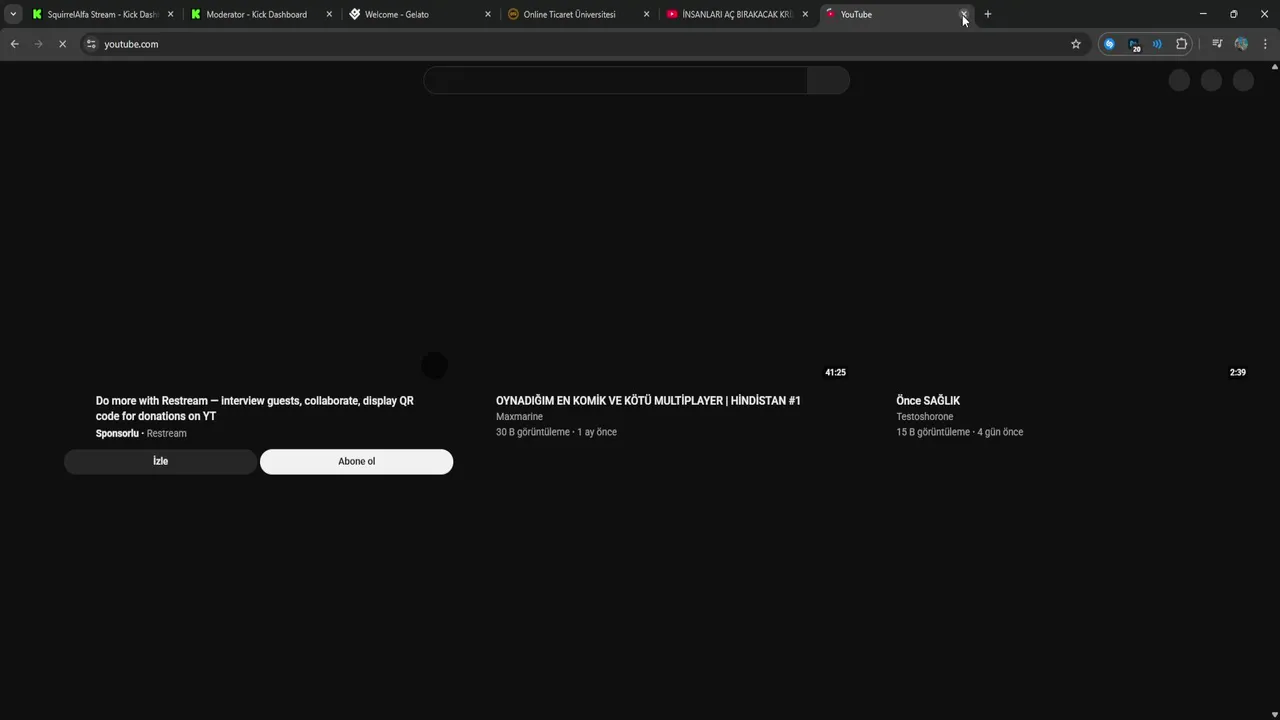
Task: Click the 41:25 duration badge thumbnail
Action: [x=835, y=372]
